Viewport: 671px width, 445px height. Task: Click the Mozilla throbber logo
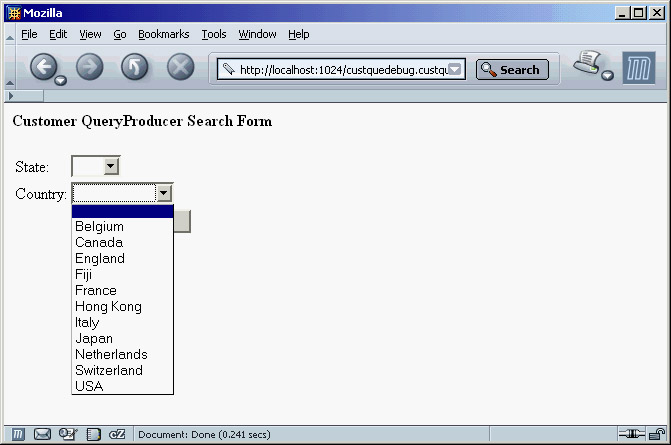639,69
